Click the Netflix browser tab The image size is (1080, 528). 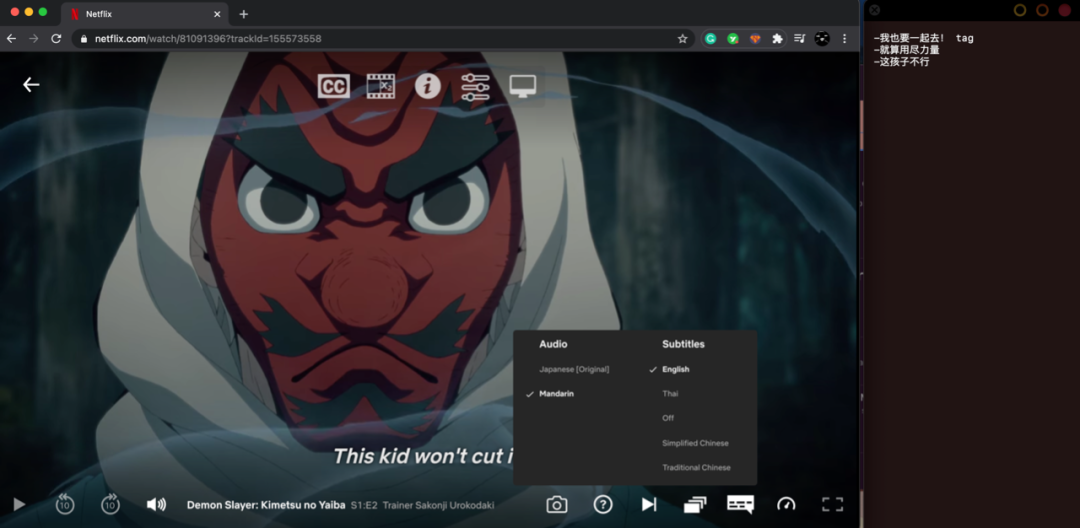click(x=145, y=14)
